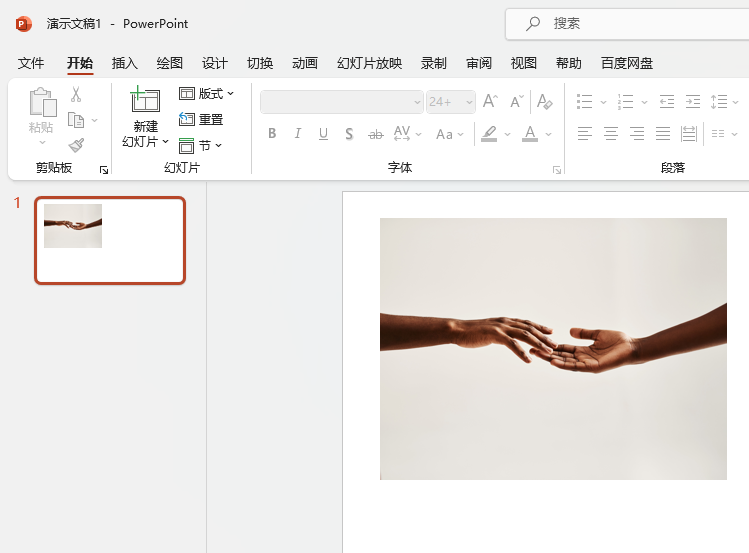The image size is (749, 553).
Task: Open the 帮助 tab
Action: pyautogui.click(x=568, y=63)
